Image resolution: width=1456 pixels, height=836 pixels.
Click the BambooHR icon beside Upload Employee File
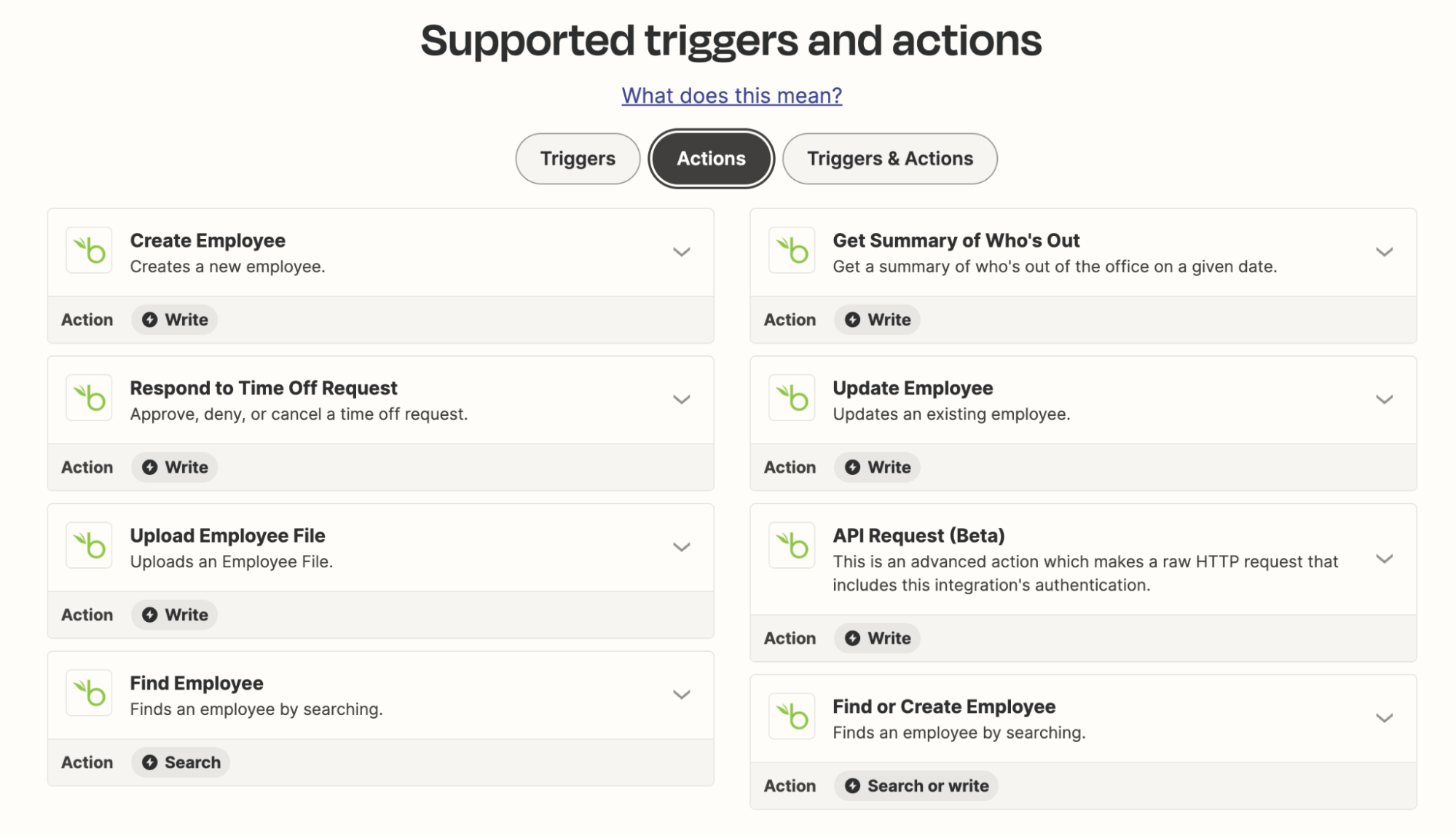pyautogui.click(x=89, y=545)
